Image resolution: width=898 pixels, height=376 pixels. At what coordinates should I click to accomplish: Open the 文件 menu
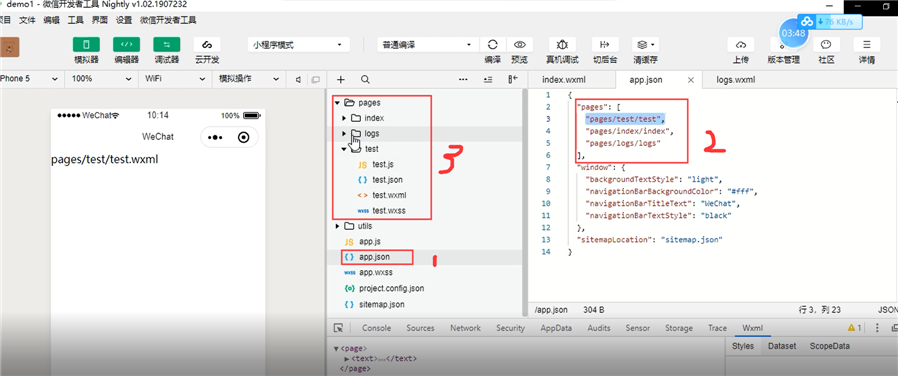click(x=27, y=20)
